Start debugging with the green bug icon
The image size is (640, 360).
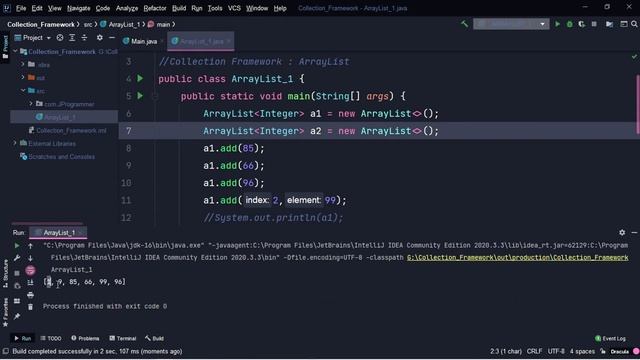(x=569, y=24)
